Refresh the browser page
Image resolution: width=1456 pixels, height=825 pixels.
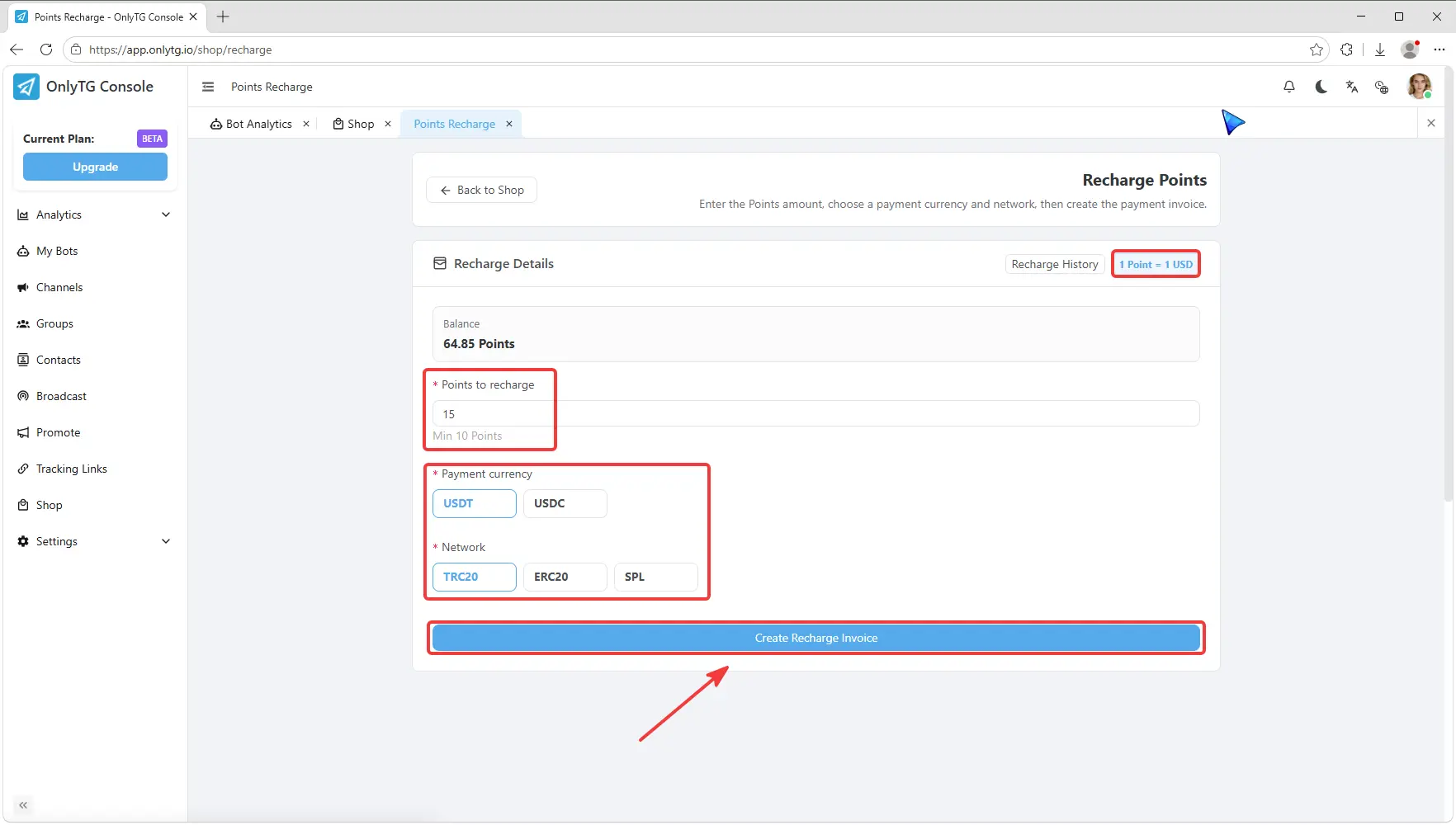pos(46,49)
